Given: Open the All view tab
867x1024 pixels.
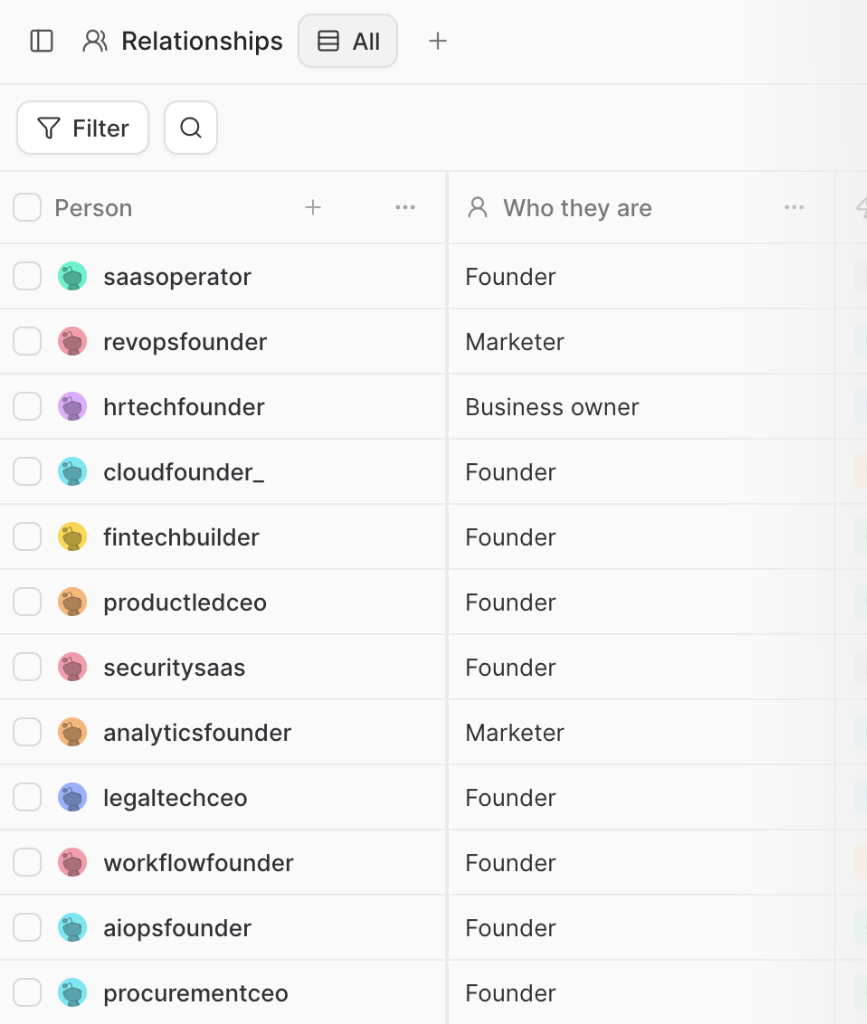Looking at the screenshot, I should pyautogui.click(x=348, y=41).
